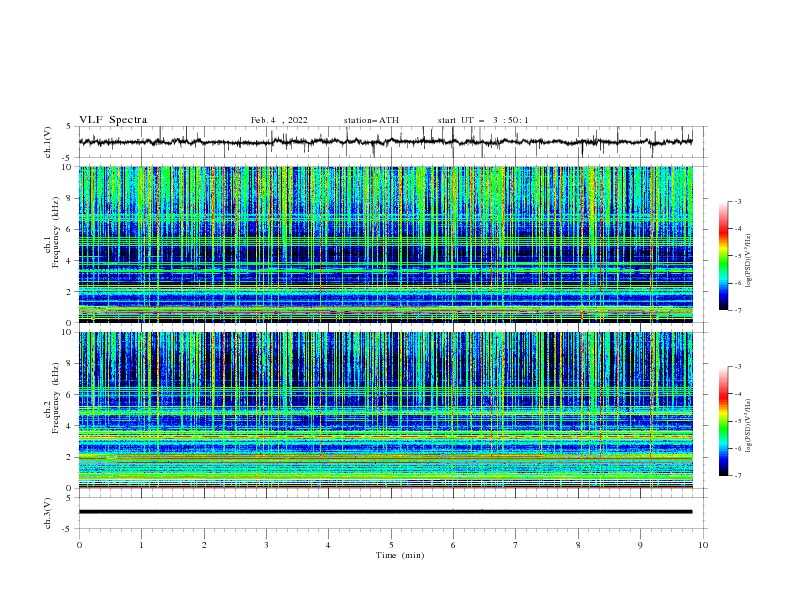Image resolution: width=792 pixels, height=612 pixels.
Task: Click time axis tick label '7'
Action: click(516, 545)
